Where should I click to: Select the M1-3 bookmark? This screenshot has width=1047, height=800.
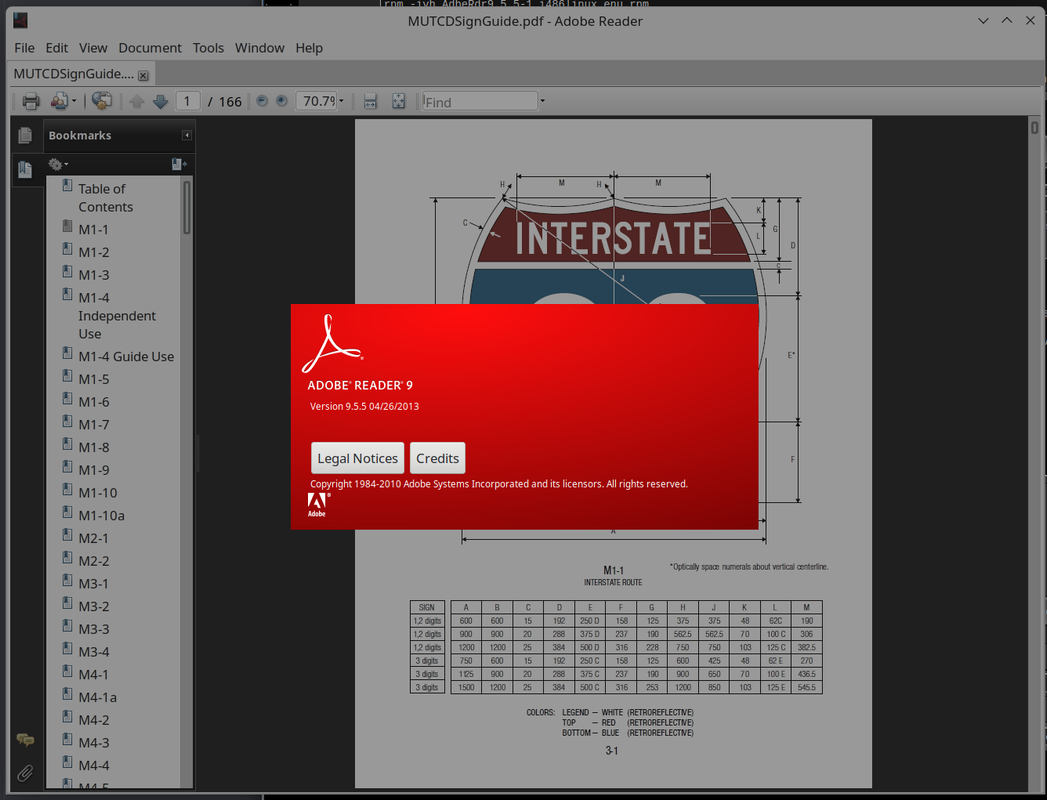point(93,275)
